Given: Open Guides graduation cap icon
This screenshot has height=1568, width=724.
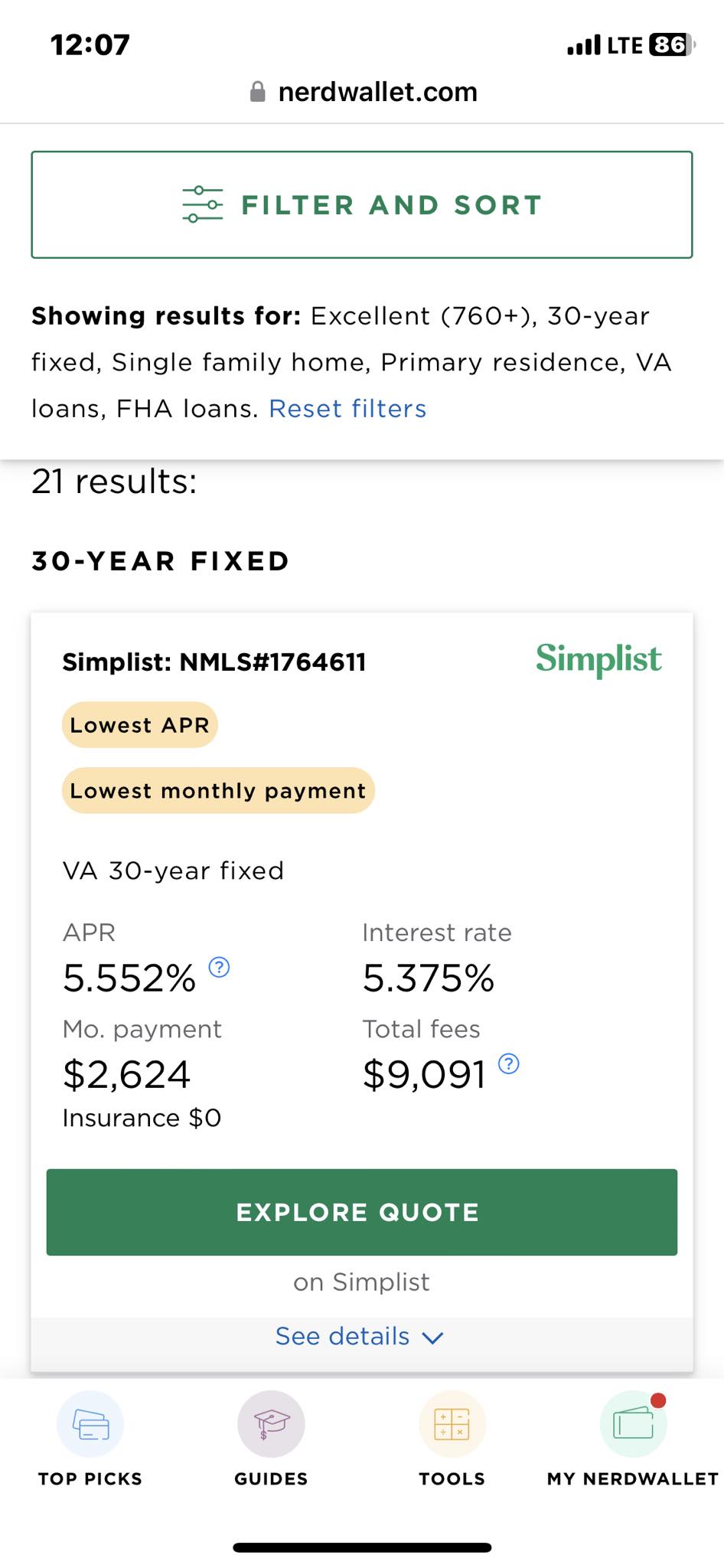Looking at the screenshot, I should tap(271, 1424).
